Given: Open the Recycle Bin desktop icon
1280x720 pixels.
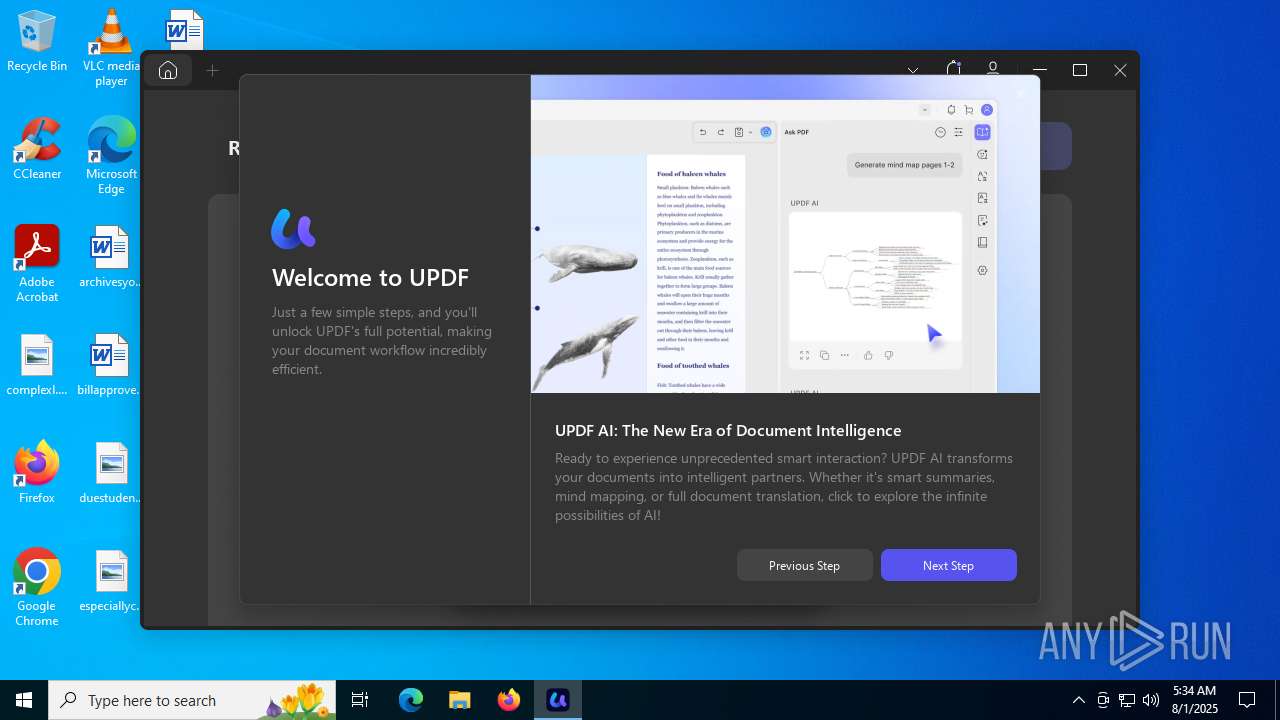Looking at the screenshot, I should [x=37, y=42].
